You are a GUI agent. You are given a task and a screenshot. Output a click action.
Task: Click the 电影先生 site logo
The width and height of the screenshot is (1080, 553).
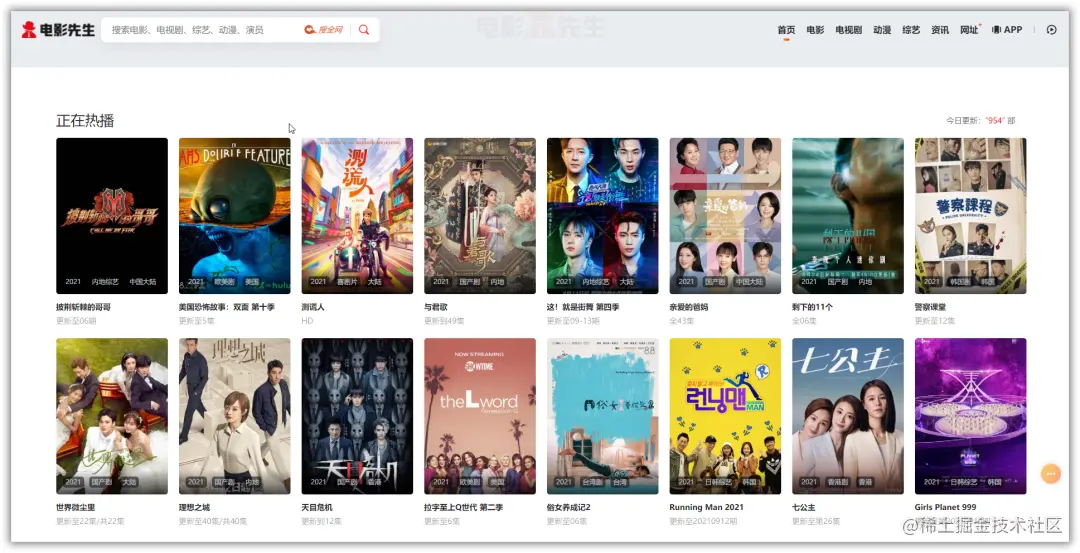coord(58,30)
